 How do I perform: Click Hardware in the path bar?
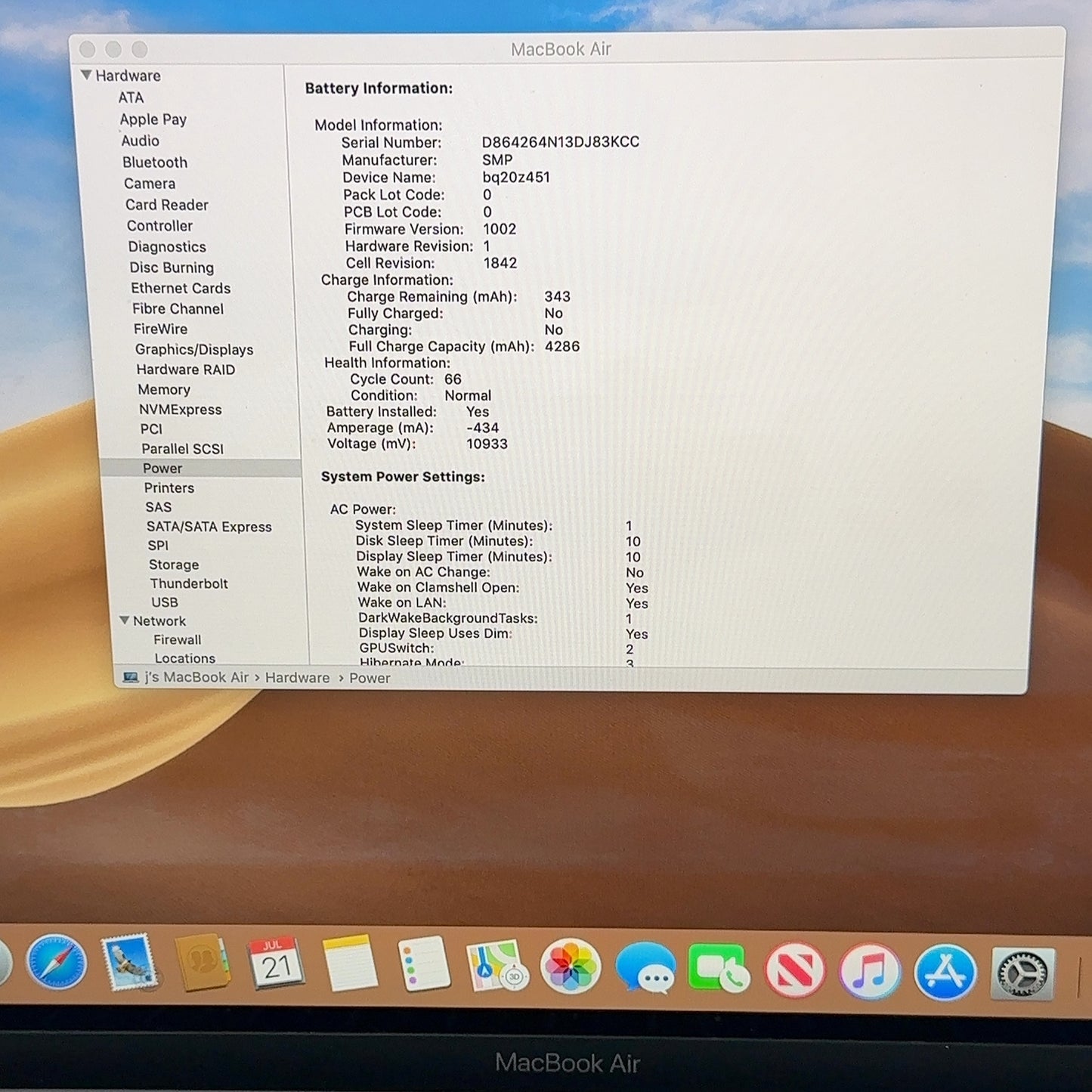point(297,678)
